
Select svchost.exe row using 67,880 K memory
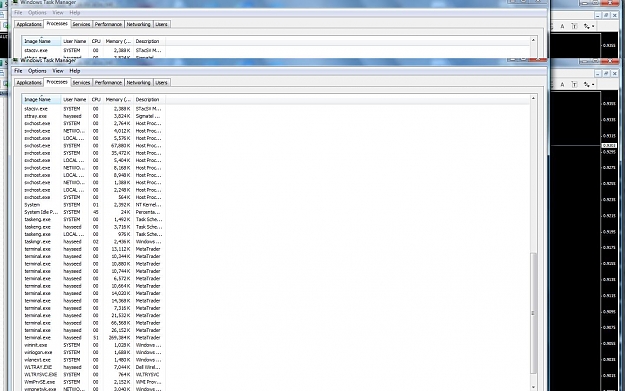(94, 145)
